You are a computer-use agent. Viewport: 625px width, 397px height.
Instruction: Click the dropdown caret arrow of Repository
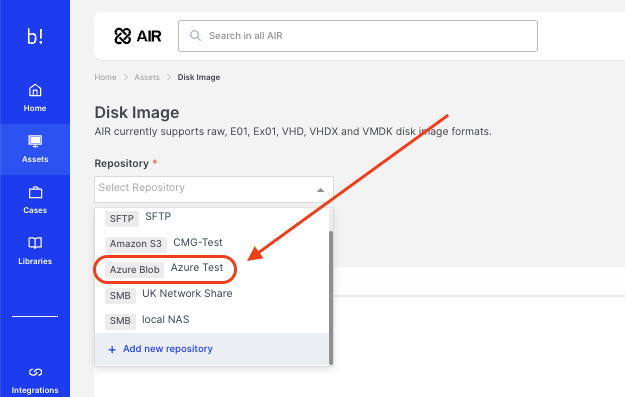pyautogui.click(x=320, y=190)
